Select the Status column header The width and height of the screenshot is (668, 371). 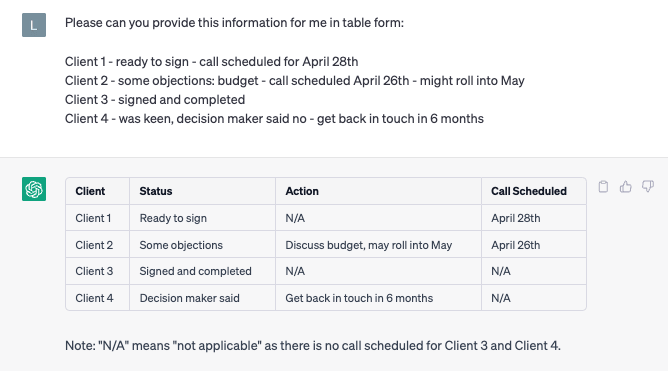pos(202,191)
